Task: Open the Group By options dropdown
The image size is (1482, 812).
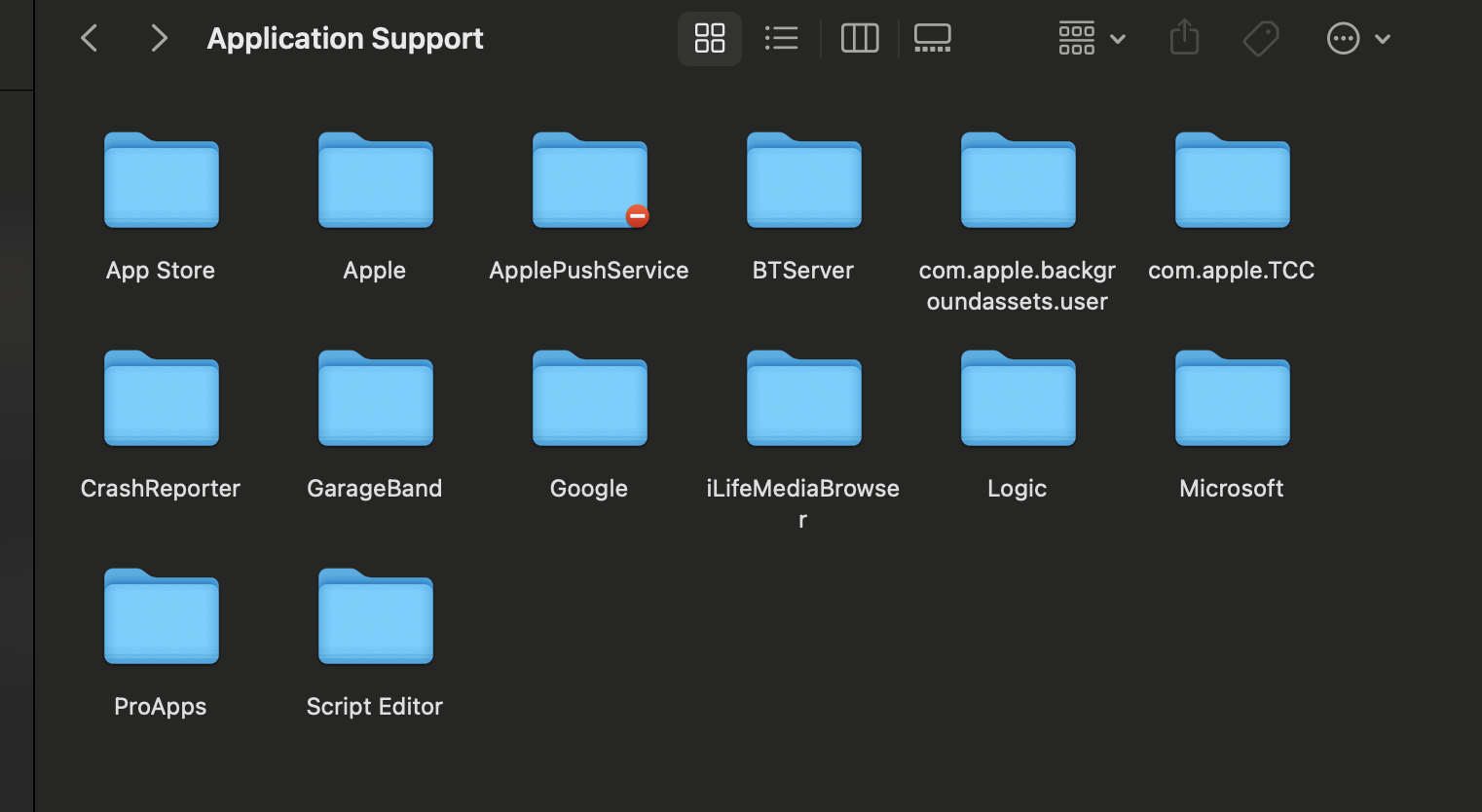Action: pyautogui.click(x=1092, y=39)
